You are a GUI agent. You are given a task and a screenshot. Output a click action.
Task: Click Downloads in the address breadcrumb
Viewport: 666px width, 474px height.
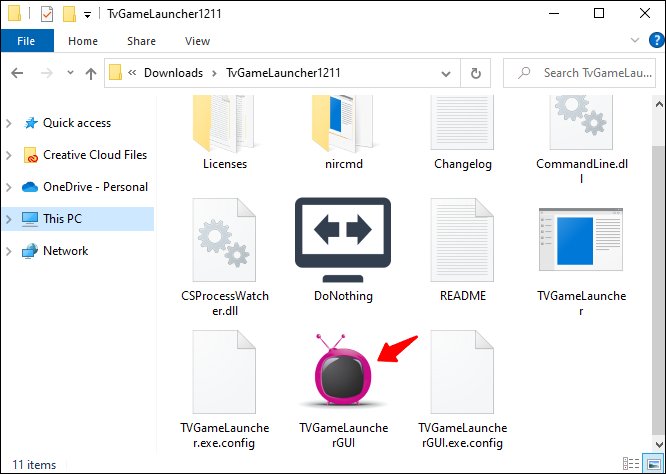[173, 73]
